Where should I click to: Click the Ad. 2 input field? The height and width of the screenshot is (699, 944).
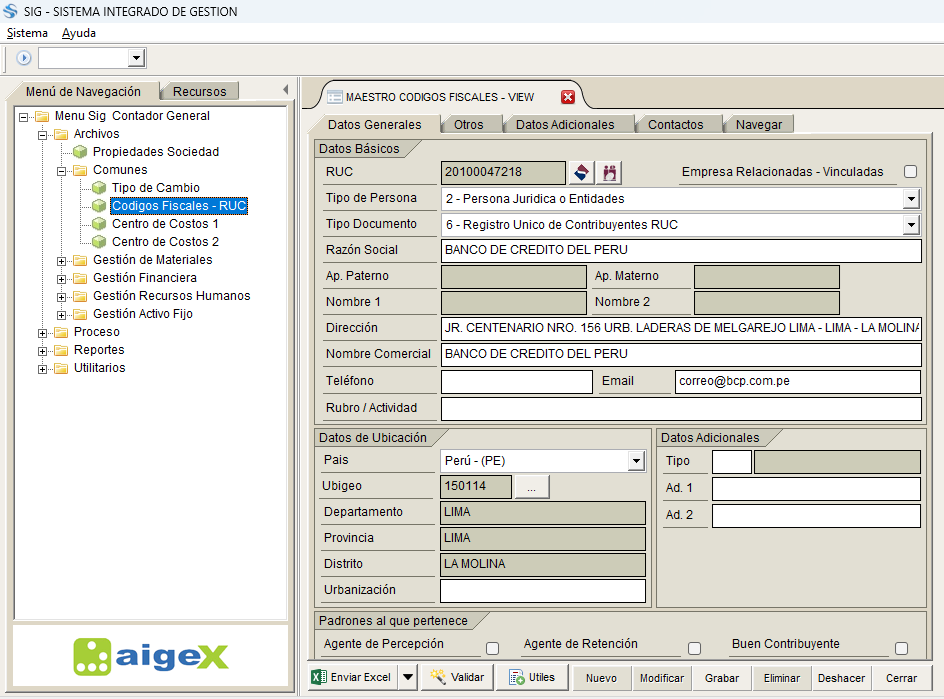(816, 516)
